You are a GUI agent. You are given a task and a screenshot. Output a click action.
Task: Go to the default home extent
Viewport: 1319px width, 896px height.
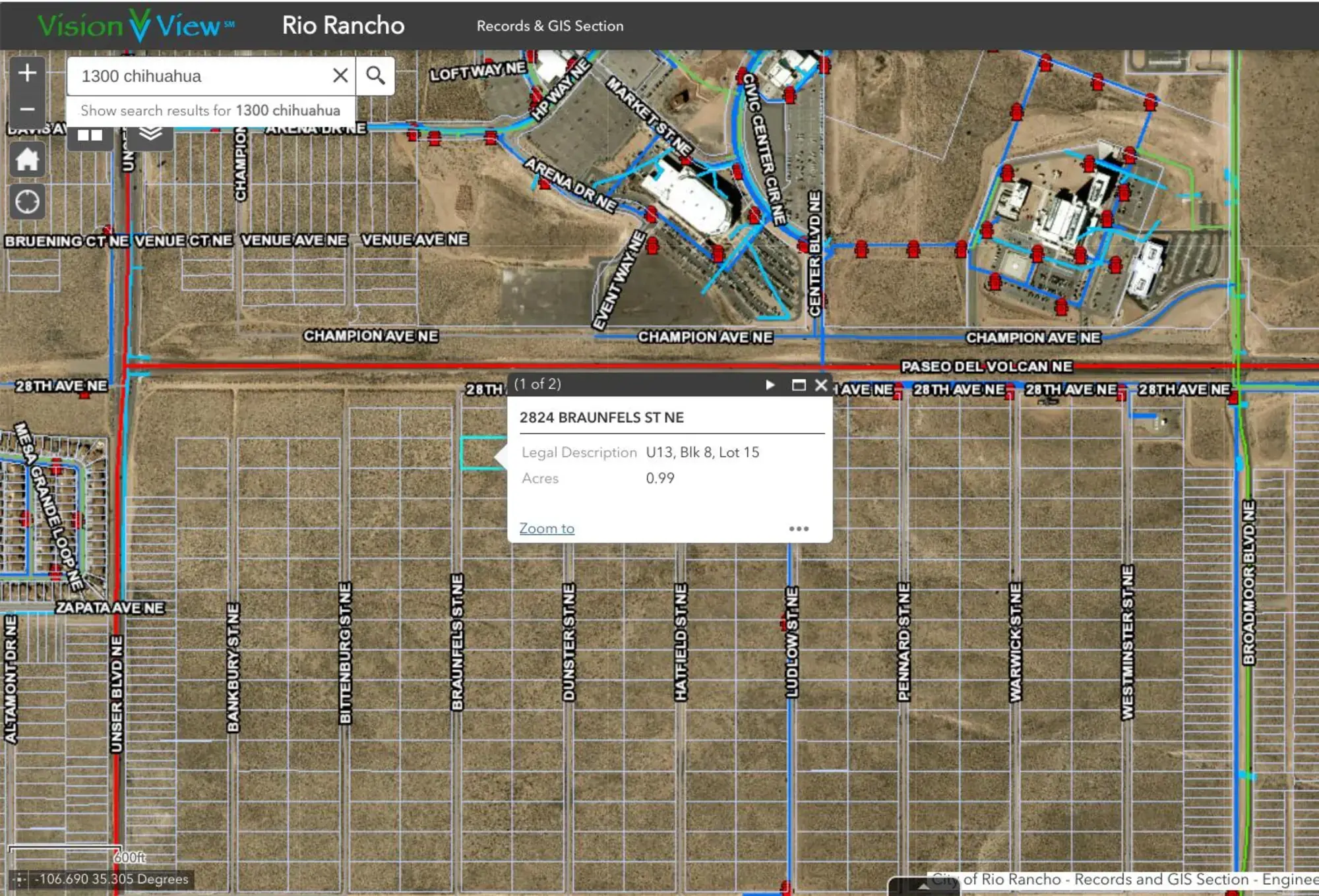click(27, 160)
